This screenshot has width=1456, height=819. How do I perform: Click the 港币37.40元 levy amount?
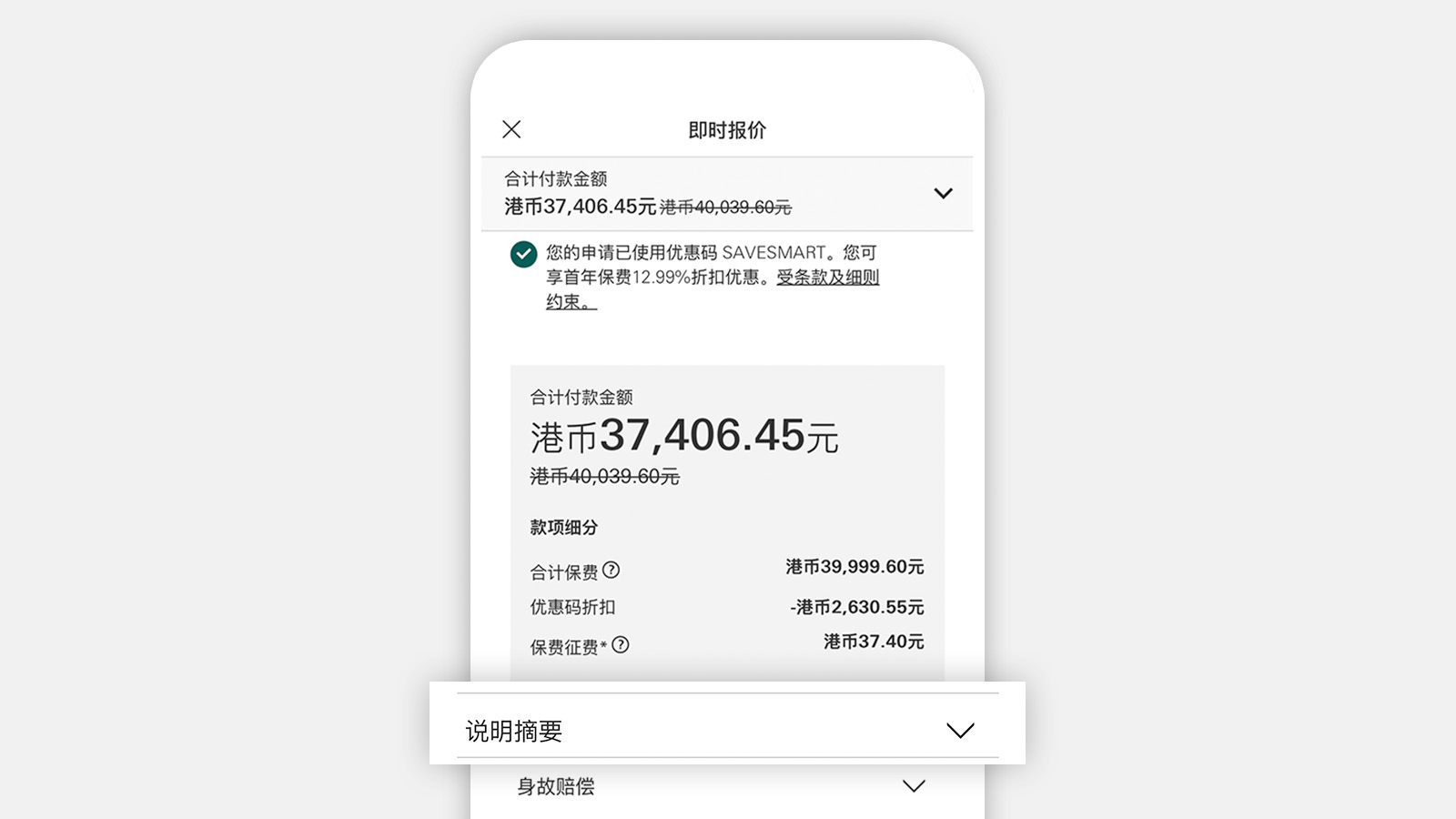tap(875, 642)
